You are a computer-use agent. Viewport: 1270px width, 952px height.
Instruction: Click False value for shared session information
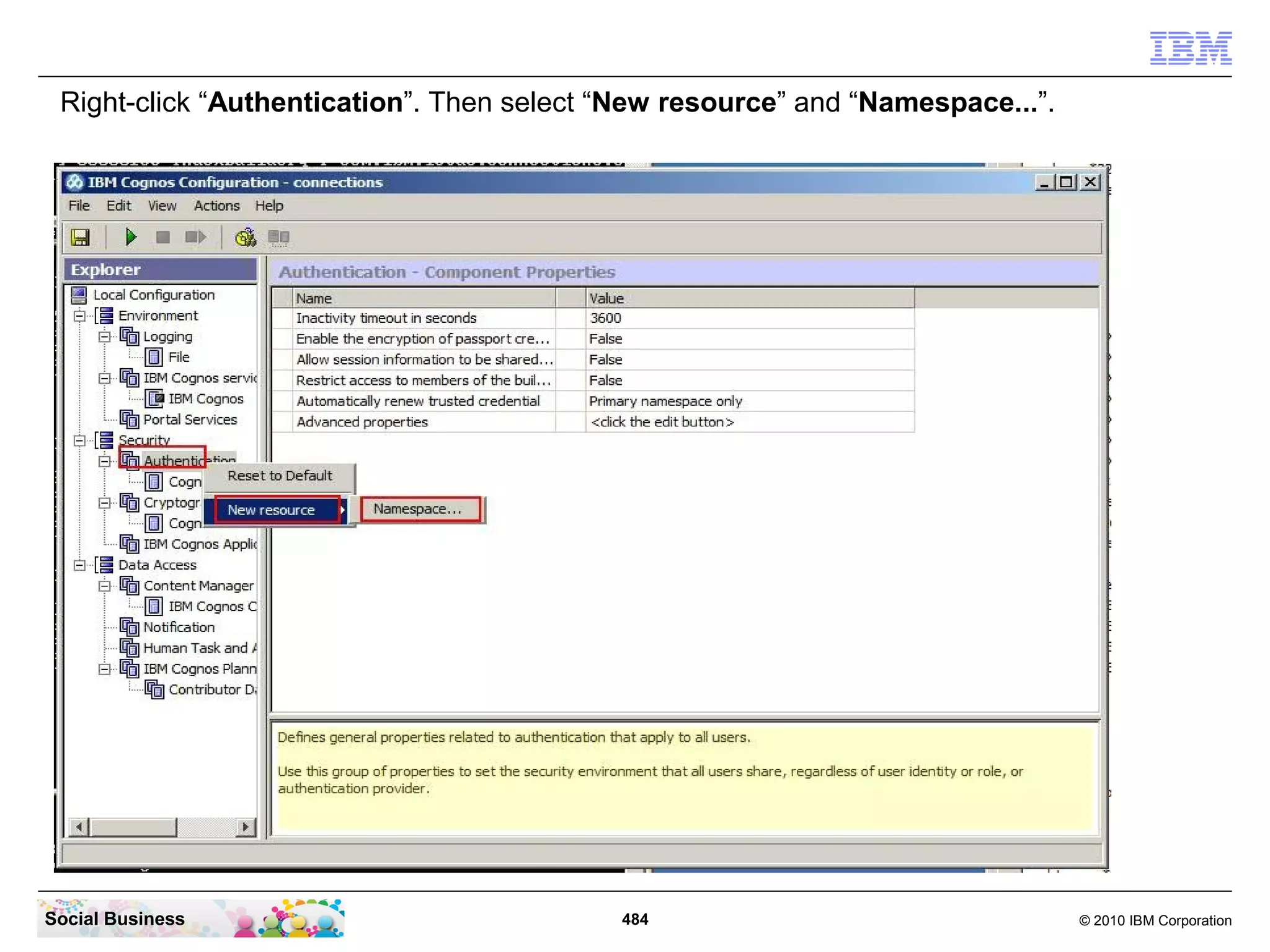(x=750, y=359)
